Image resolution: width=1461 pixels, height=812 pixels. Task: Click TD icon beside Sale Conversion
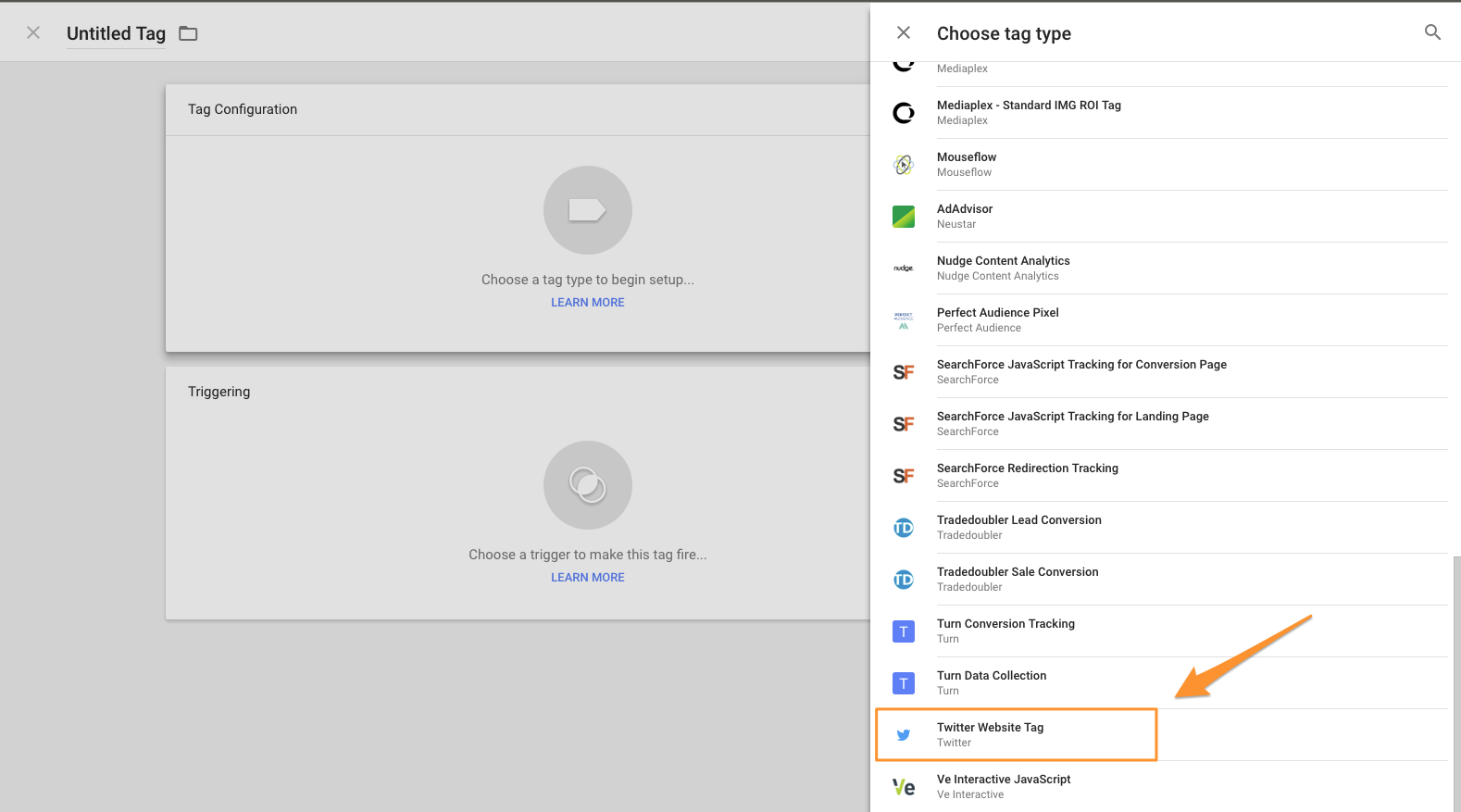click(904, 580)
